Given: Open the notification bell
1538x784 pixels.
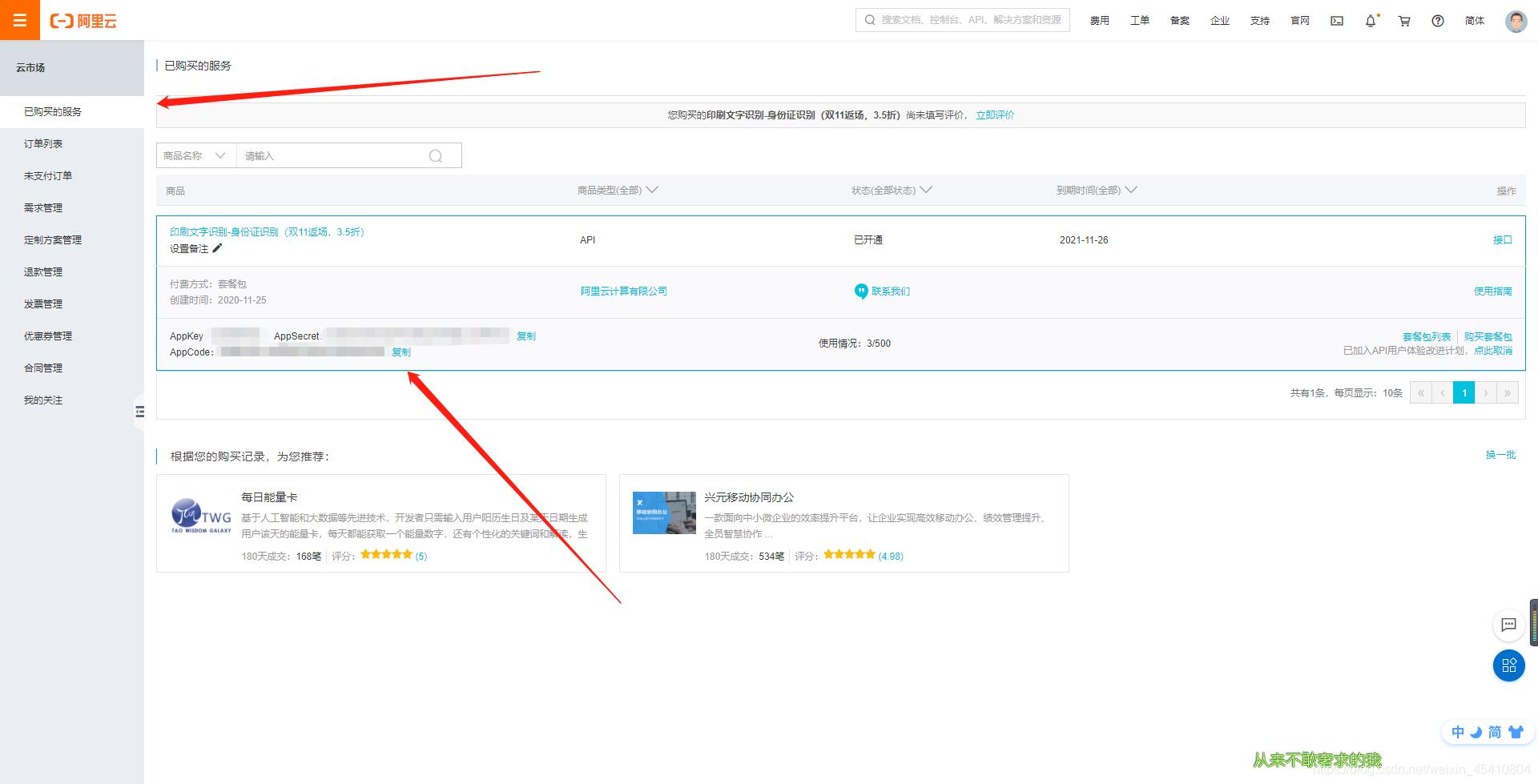Looking at the screenshot, I should pyautogui.click(x=1371, y=21).
